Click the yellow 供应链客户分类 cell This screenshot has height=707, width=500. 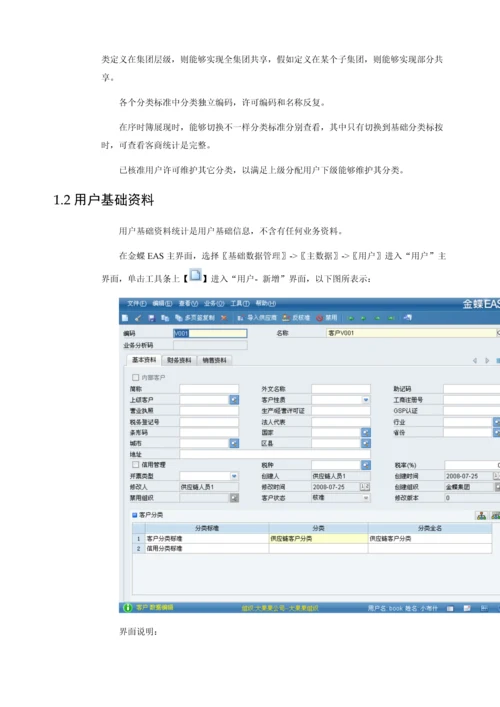(318, 538)
